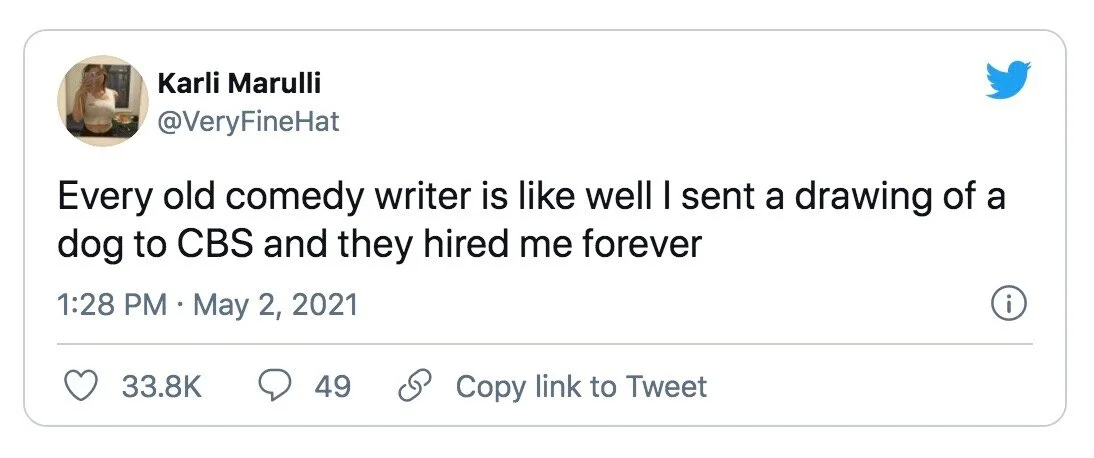Click the divider line above the like count
1094x458 pixels.
click(x=546, y=344)
